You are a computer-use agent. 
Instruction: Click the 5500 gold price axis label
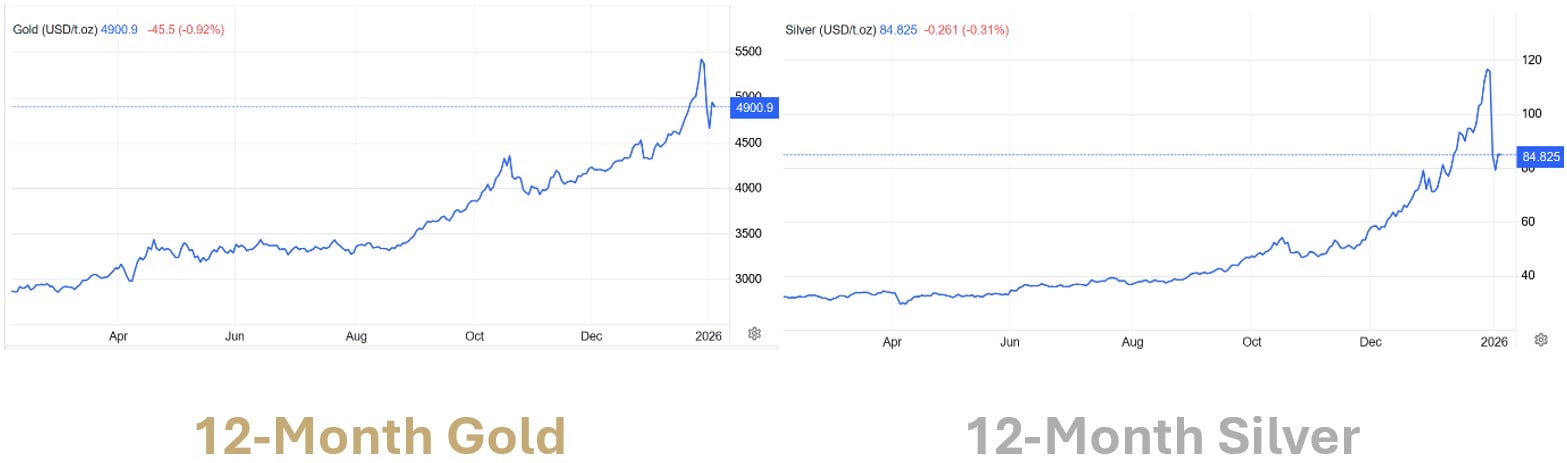click(x=750, y=52)
